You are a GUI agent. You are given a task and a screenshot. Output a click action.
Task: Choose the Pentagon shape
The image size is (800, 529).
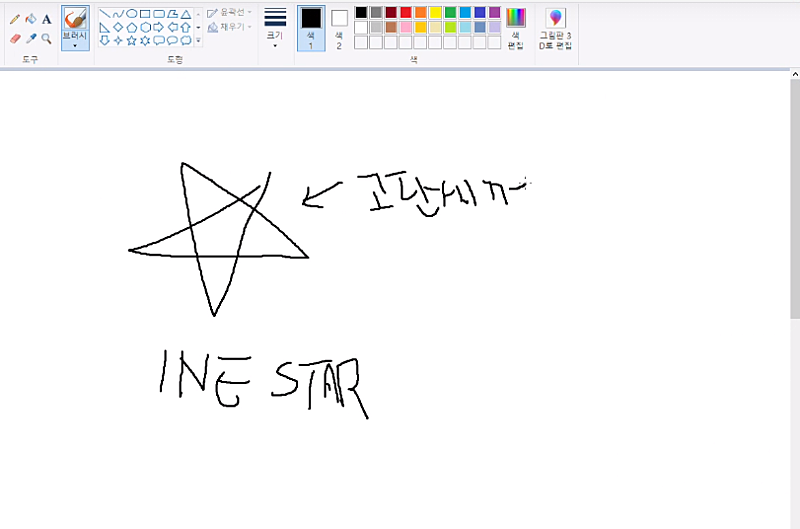pos(132,28)
